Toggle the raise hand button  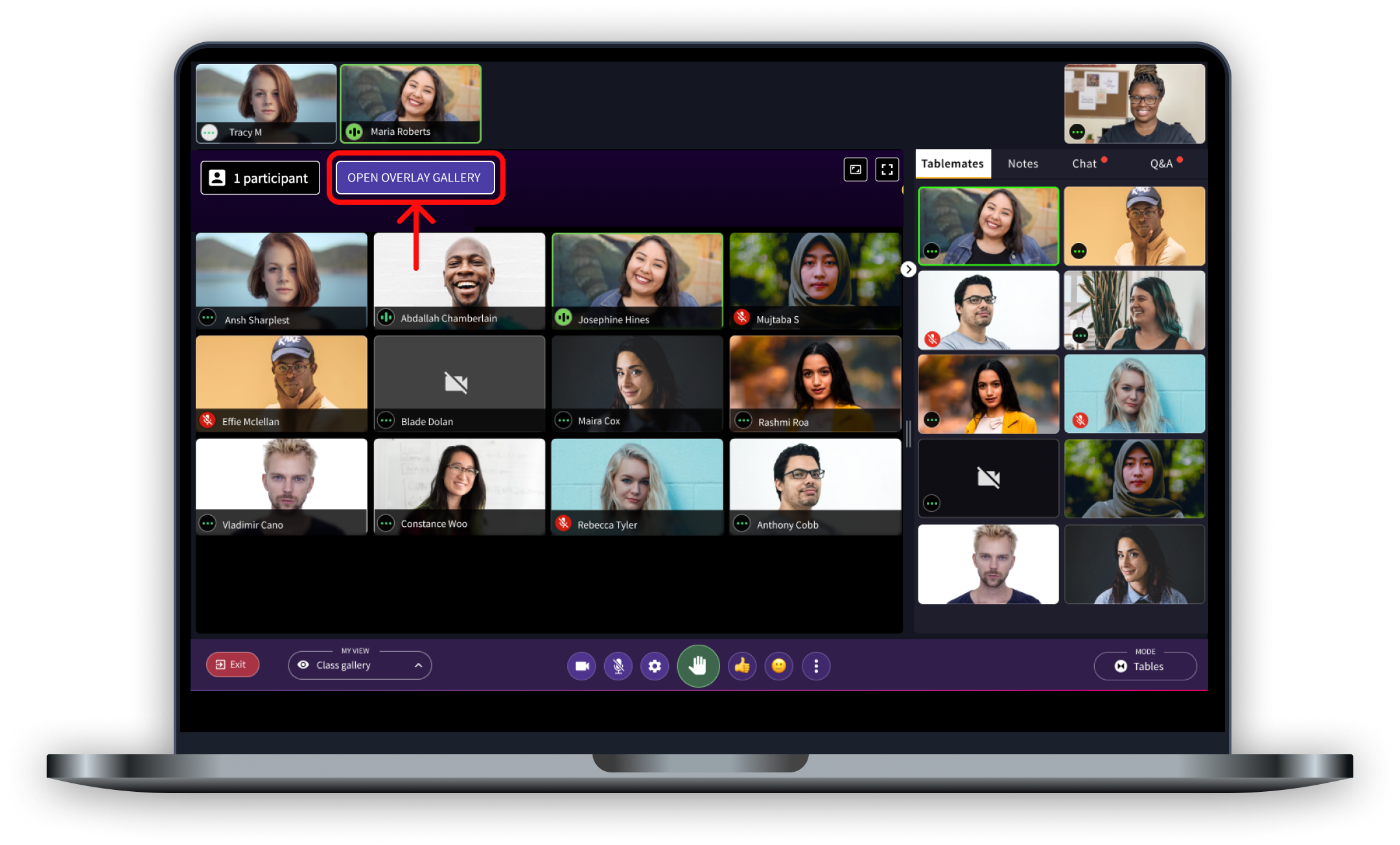click(x=698, y=666)
